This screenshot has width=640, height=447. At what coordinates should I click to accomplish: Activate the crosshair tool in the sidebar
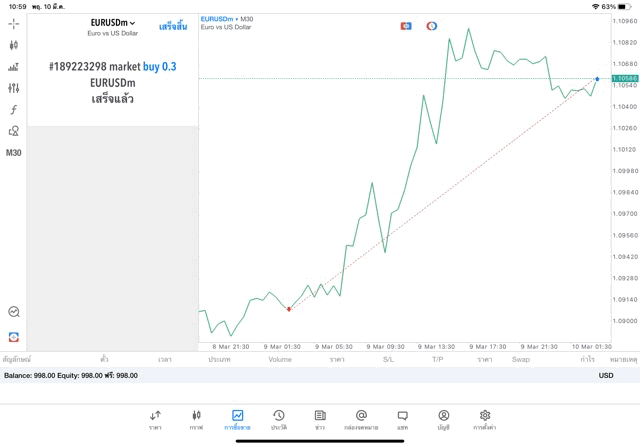pyautogui.click(x=13, y=24)
